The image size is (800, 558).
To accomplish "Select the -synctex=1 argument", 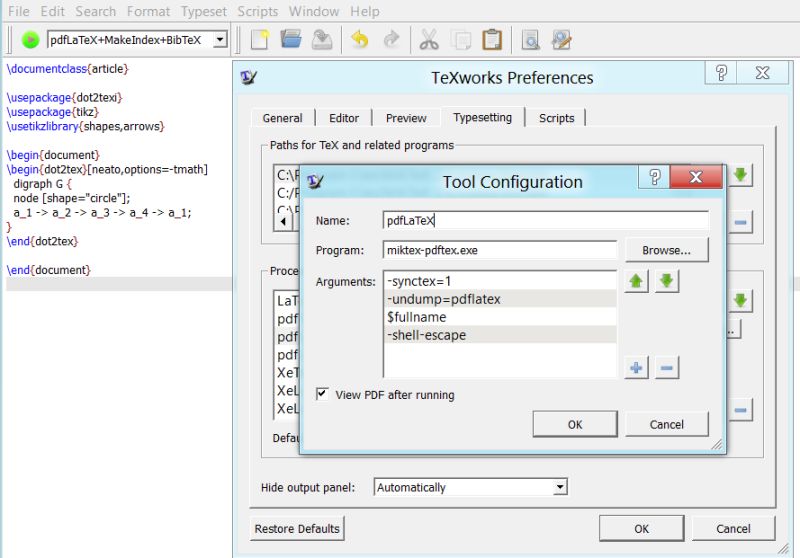I will click(500, 281).
